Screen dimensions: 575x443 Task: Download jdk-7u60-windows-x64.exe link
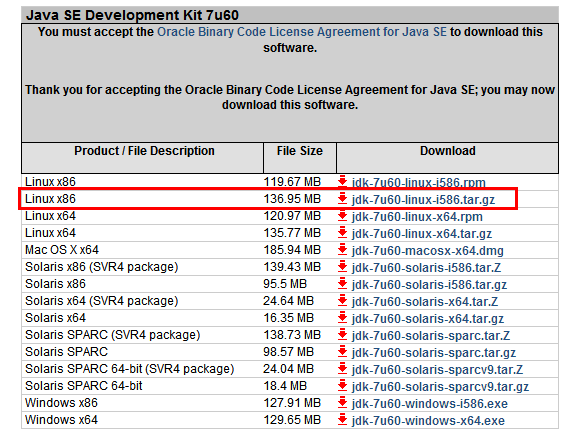pyautogui.click(x=428, y=421)
